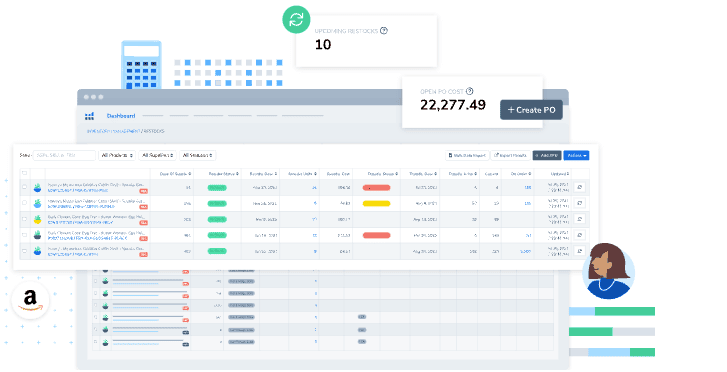Viewport: 727px width, 372px height.
Task: Refresh the fifth table row via its icon
Action: click(x=580, y=251)
